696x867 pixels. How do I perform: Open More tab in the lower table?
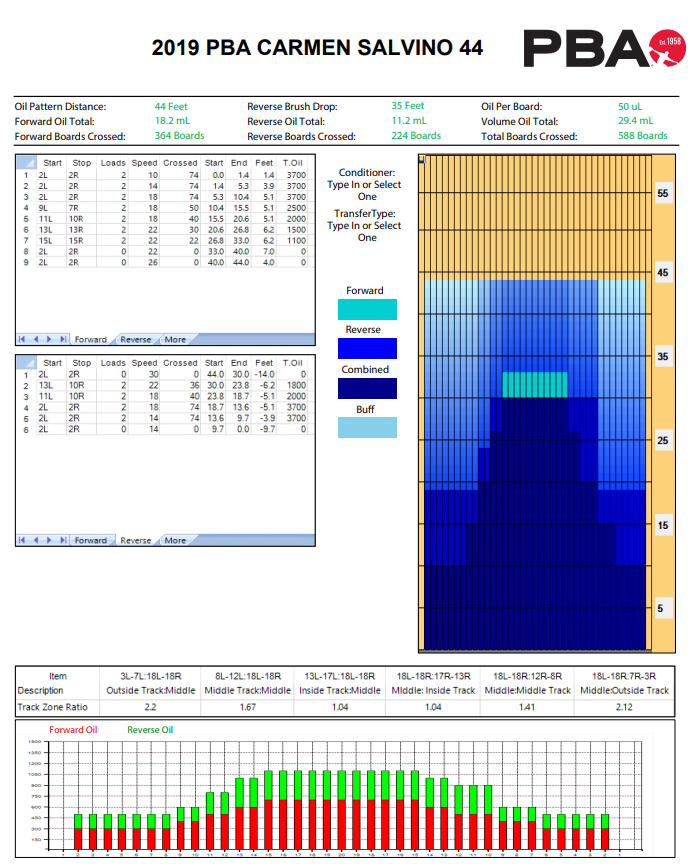pos(175,540)
